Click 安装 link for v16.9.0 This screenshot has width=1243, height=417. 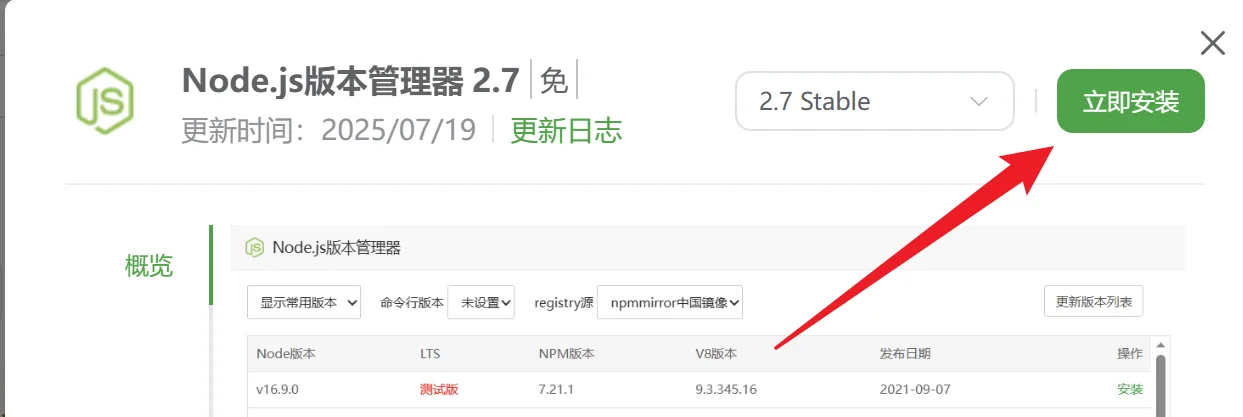pos(1130,389)
